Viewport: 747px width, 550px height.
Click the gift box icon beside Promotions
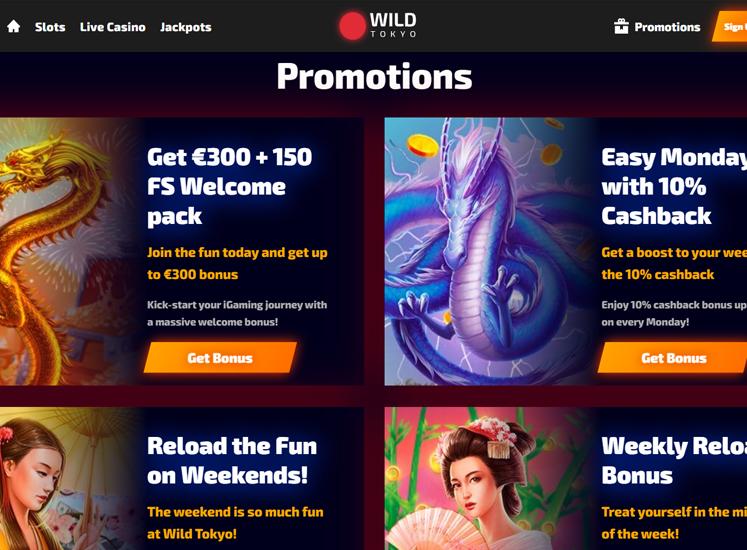[621, 26]
